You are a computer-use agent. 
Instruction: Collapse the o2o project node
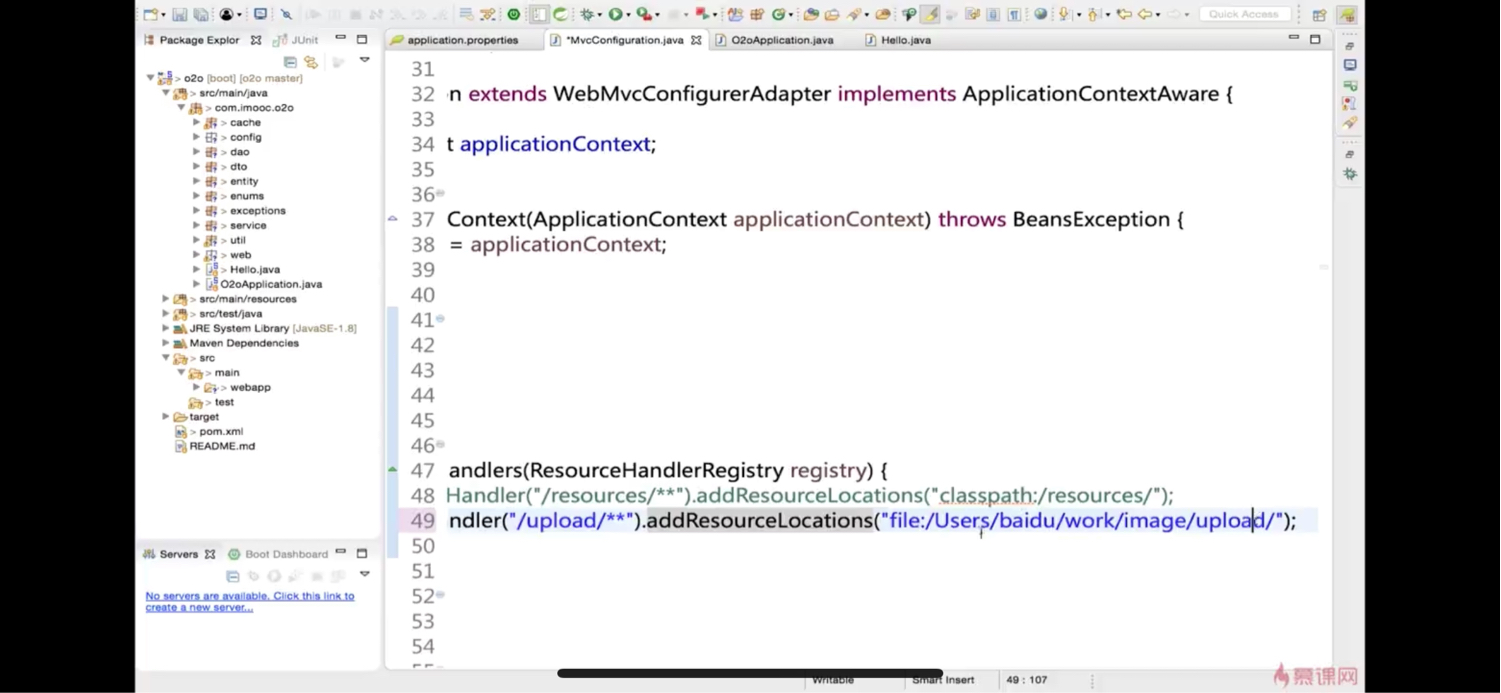coord(150,77)
